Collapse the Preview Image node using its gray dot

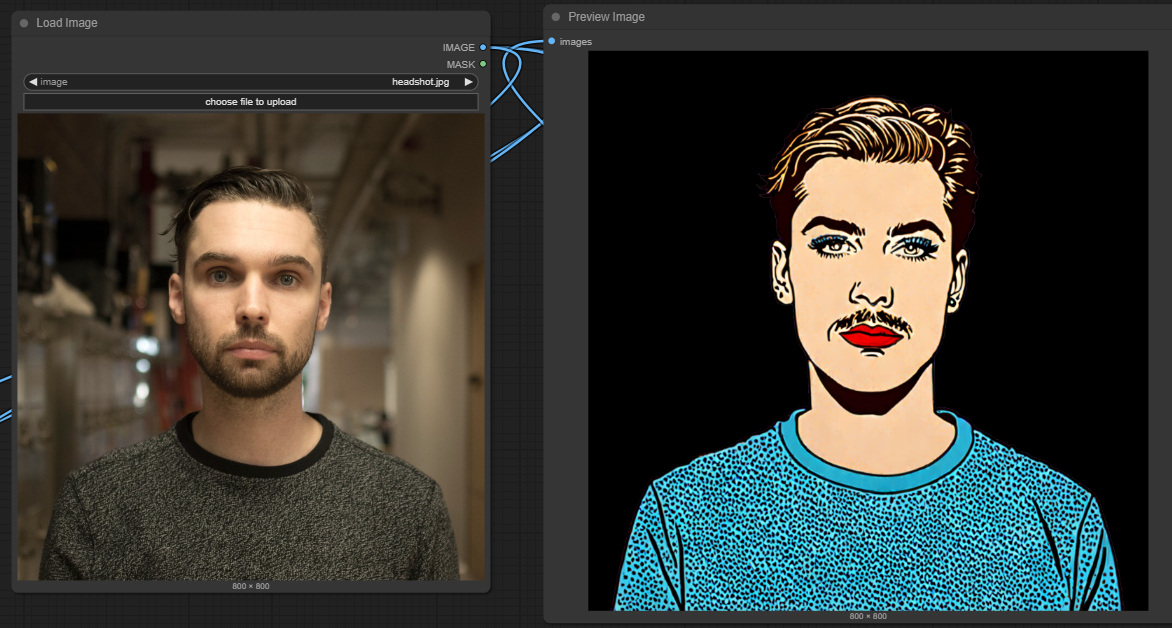click(555, 16)
